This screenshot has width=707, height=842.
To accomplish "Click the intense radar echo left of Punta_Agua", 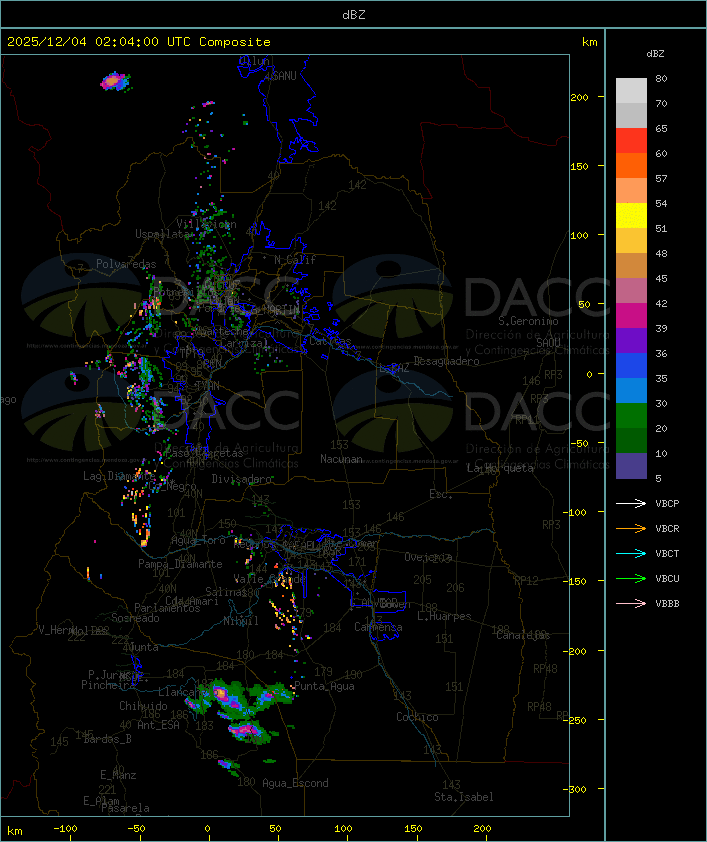I will (222, 694).
